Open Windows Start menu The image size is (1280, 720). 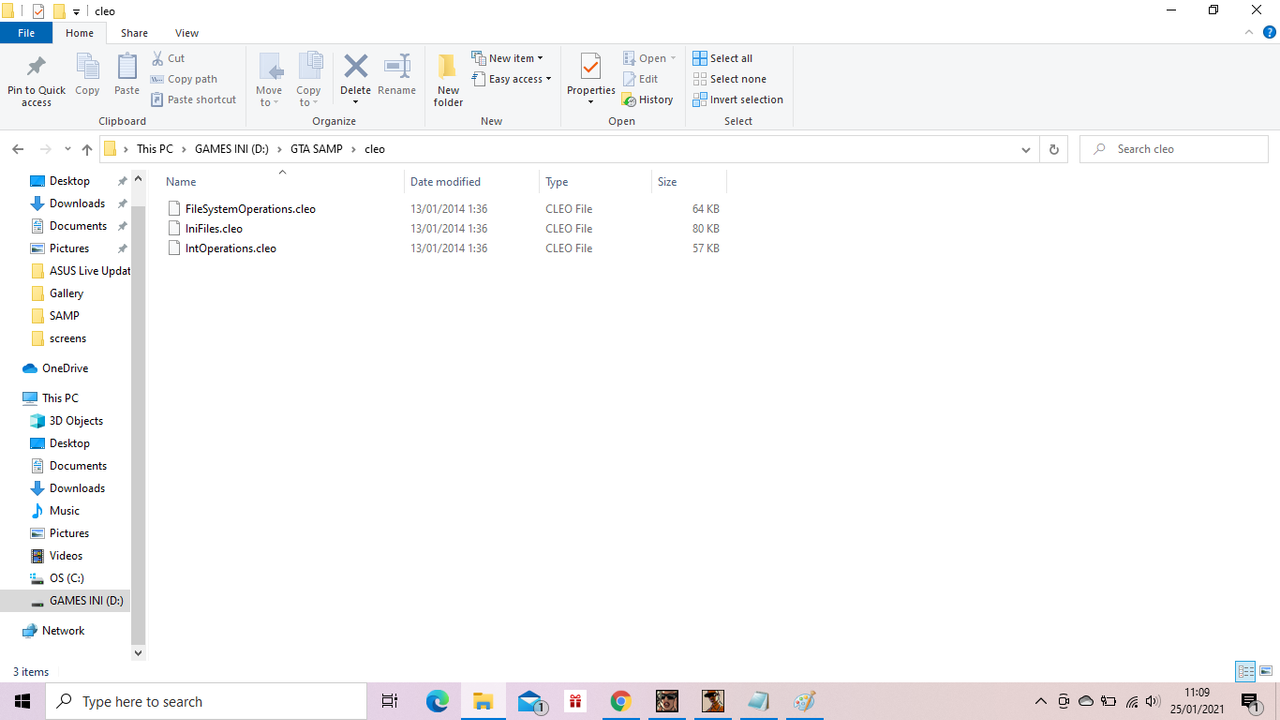coord(22,701)
